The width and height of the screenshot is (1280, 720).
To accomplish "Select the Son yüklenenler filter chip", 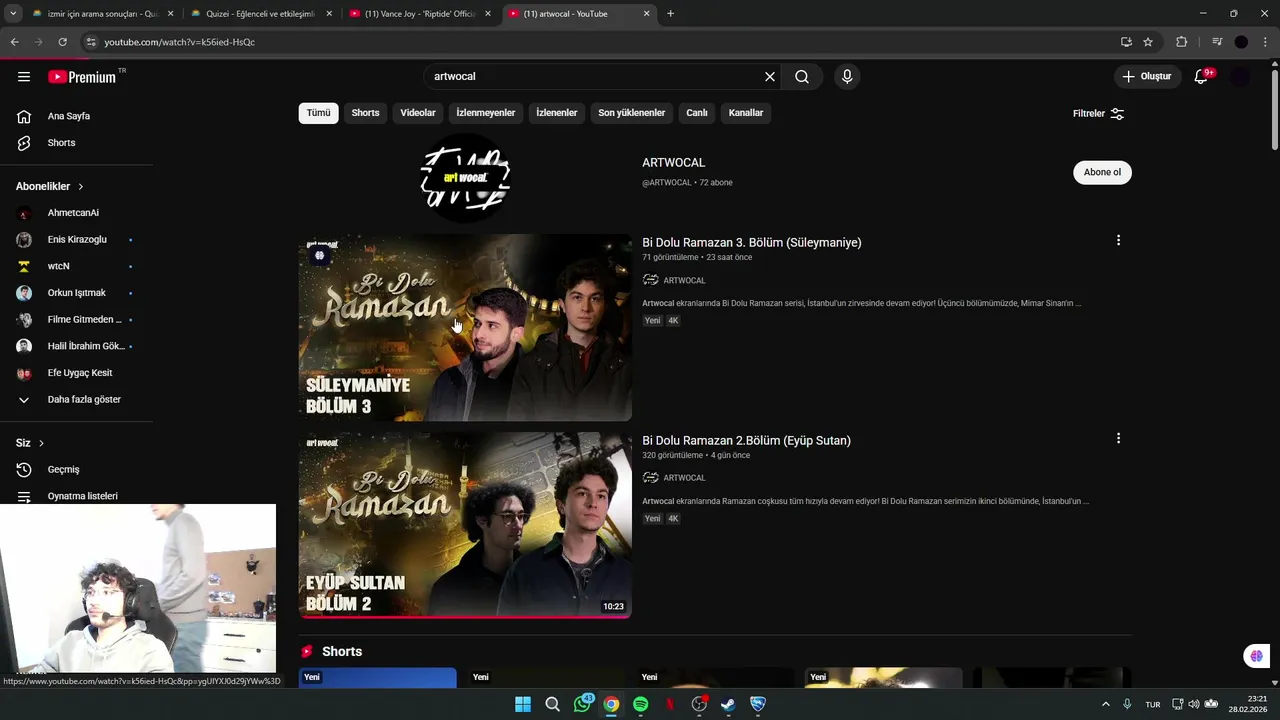I will pyautogui.click(x=632, y=113).
